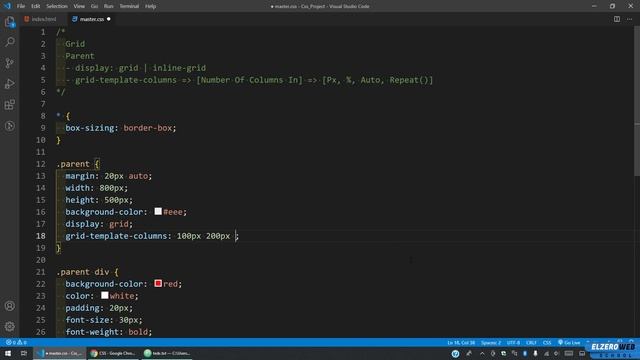Screen dimensions: 640x360
Task: Click line number 21 in the gutter
Action: [x=41, y=272]
